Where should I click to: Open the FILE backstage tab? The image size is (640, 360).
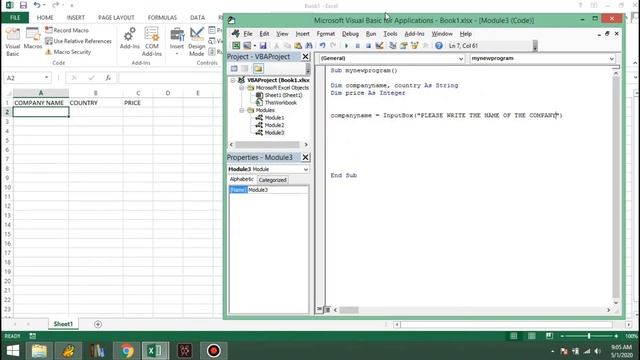(x=15, y=18)
